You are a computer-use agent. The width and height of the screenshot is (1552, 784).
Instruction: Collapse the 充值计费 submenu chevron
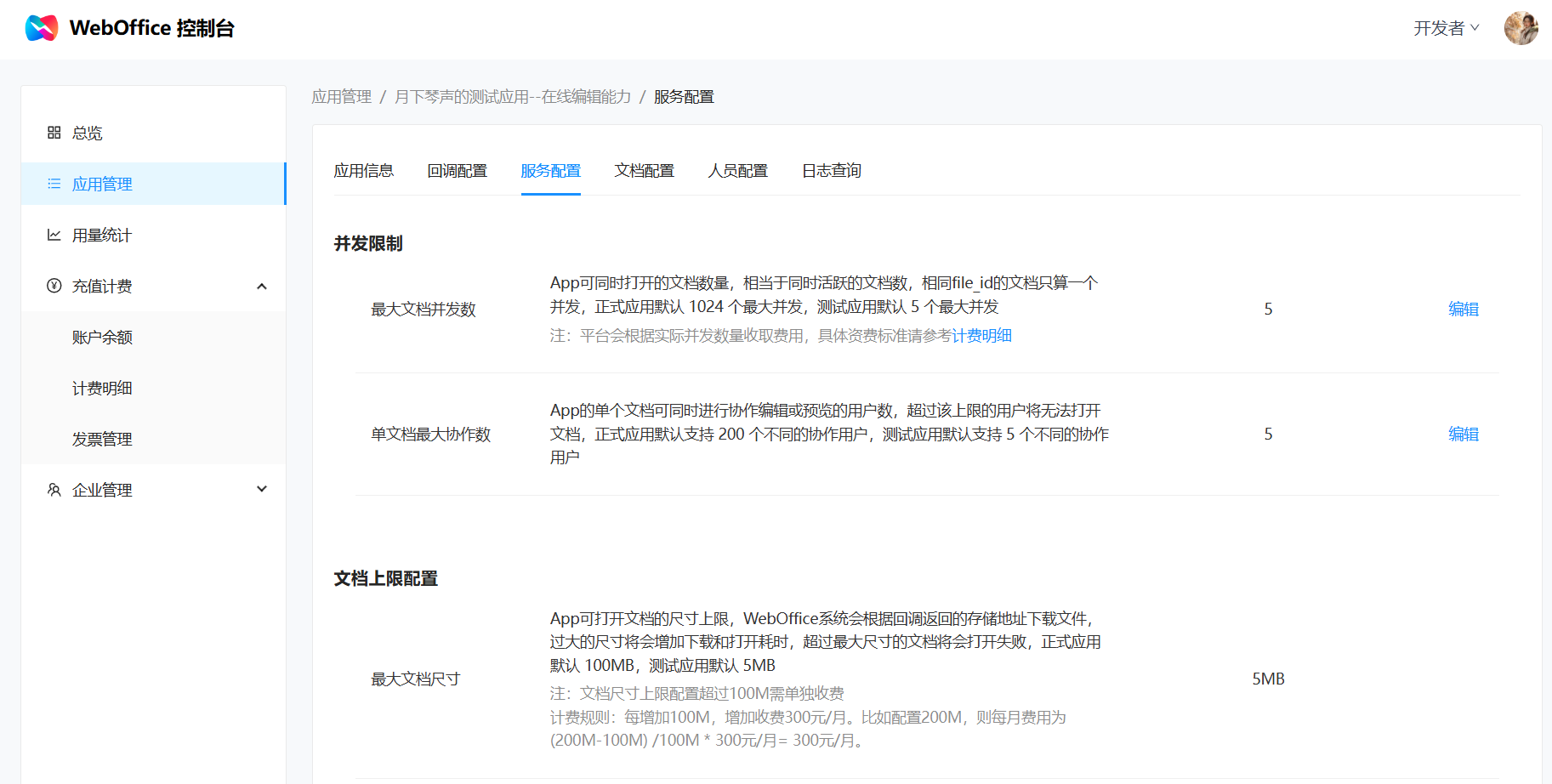click(x=262, y=286)
